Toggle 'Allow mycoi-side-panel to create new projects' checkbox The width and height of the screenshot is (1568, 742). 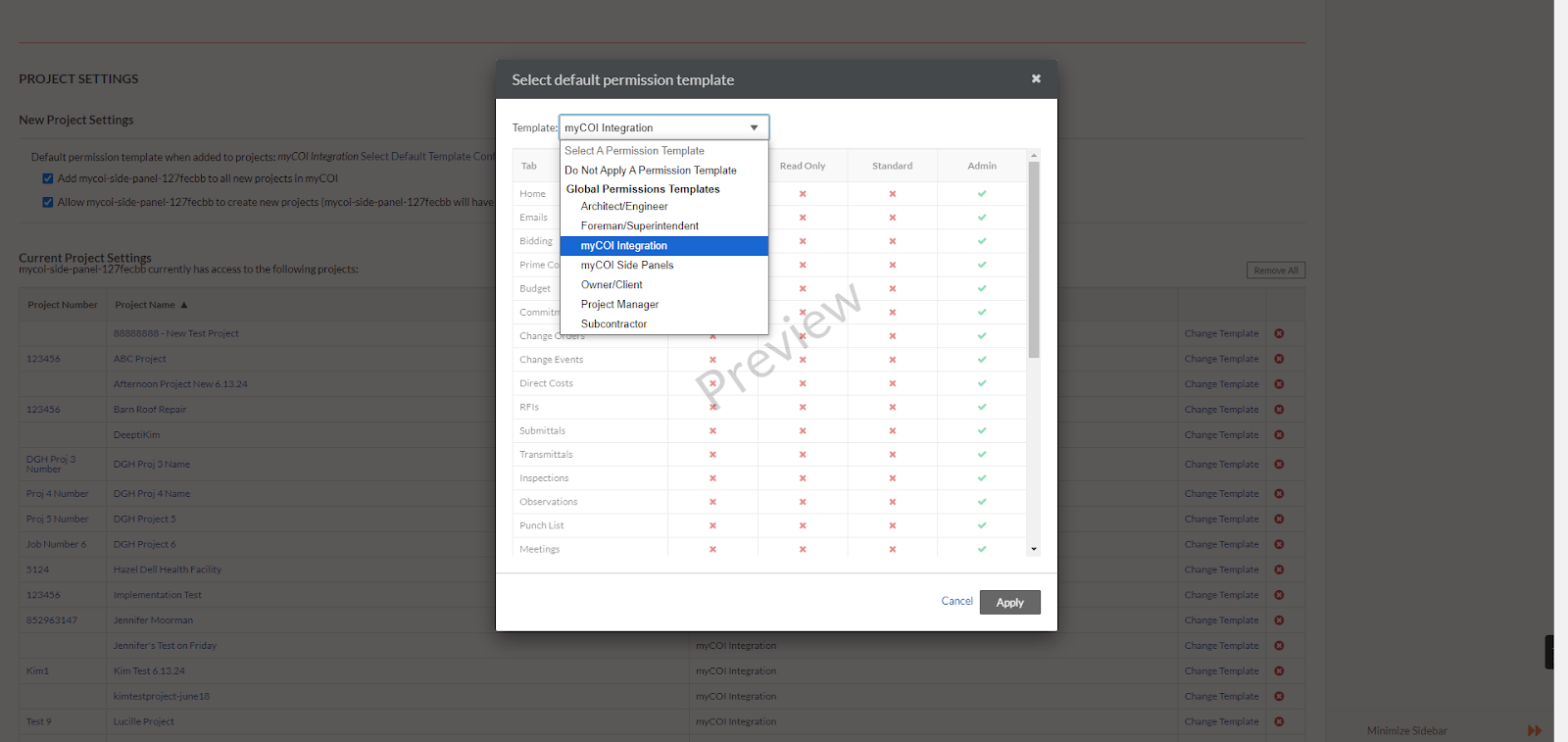47,202
